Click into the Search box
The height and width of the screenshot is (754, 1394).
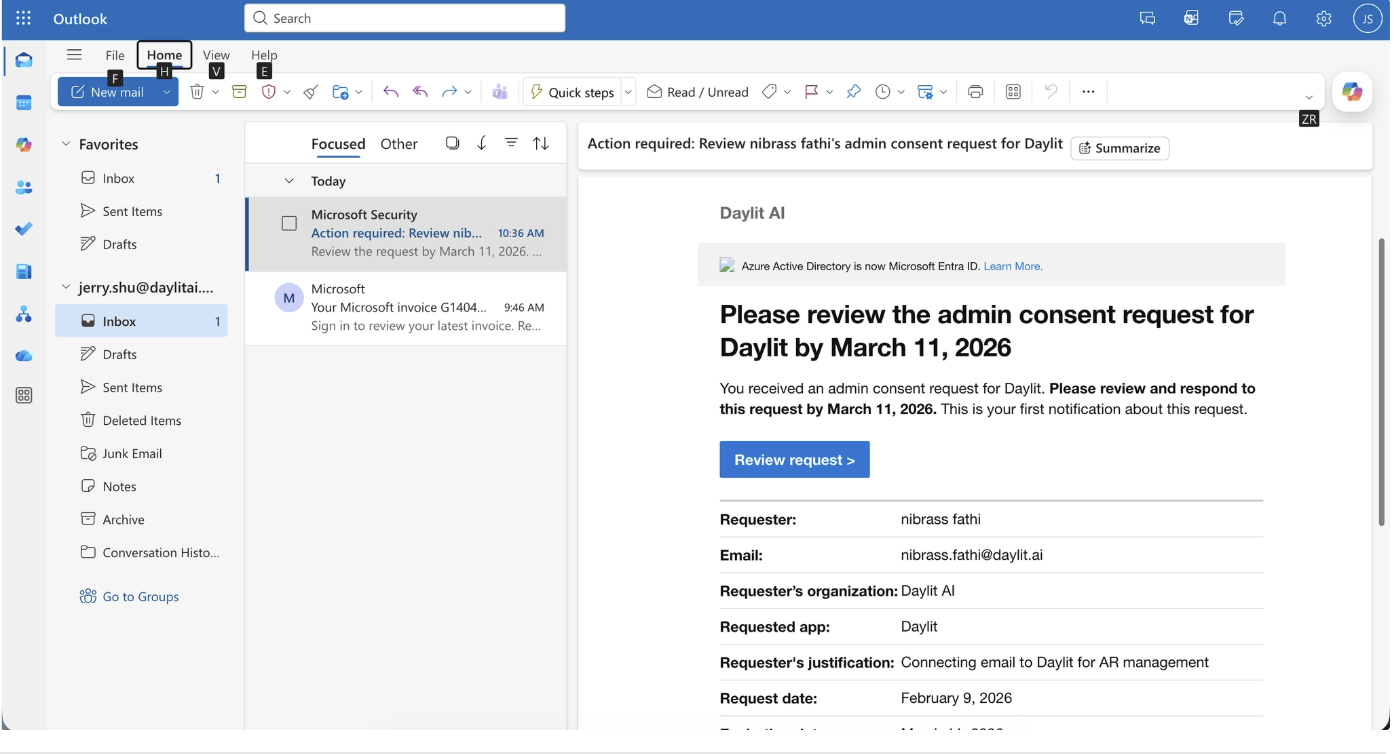(405, 18)
